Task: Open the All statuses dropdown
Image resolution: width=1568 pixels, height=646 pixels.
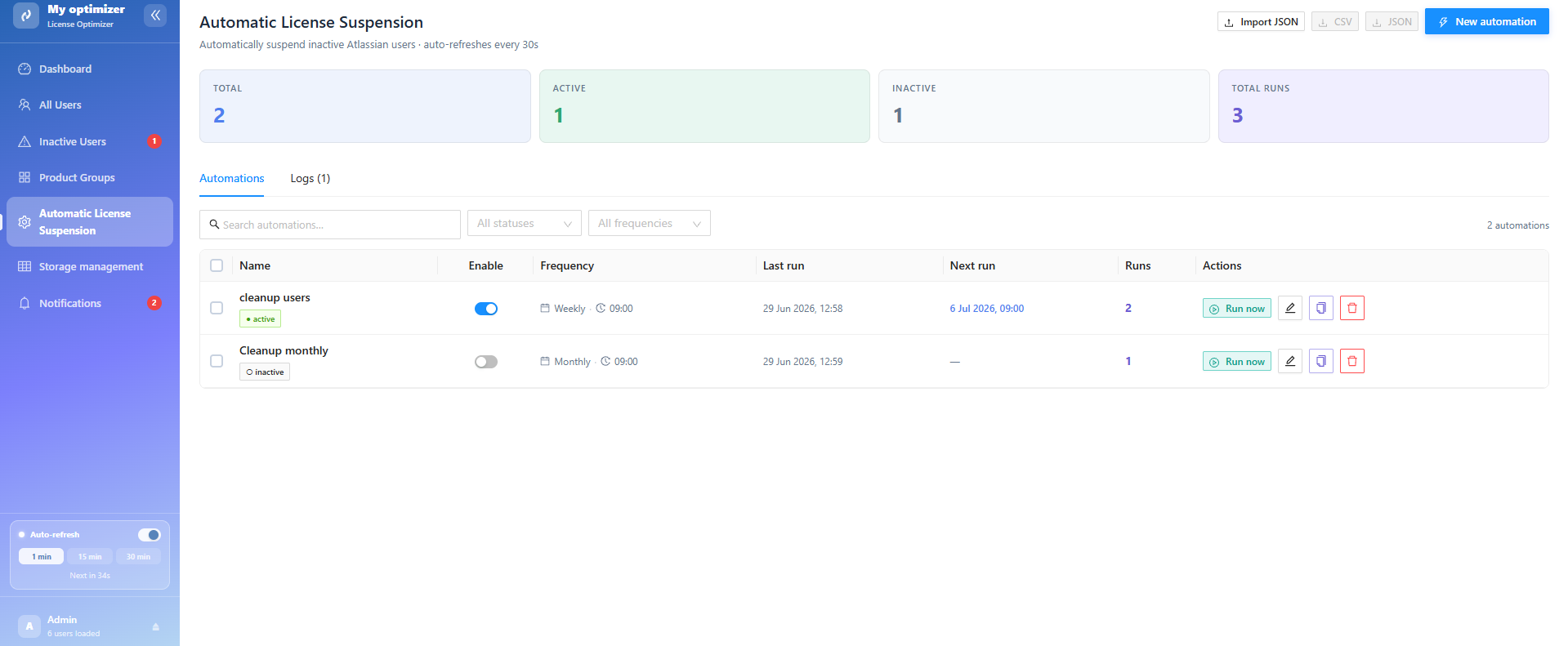Action: [525, 223]
